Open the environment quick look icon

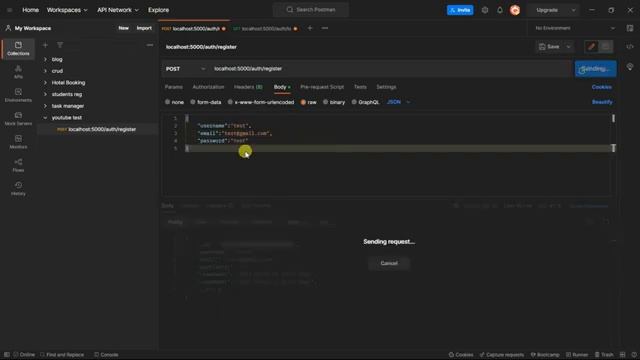pos(630,28)
